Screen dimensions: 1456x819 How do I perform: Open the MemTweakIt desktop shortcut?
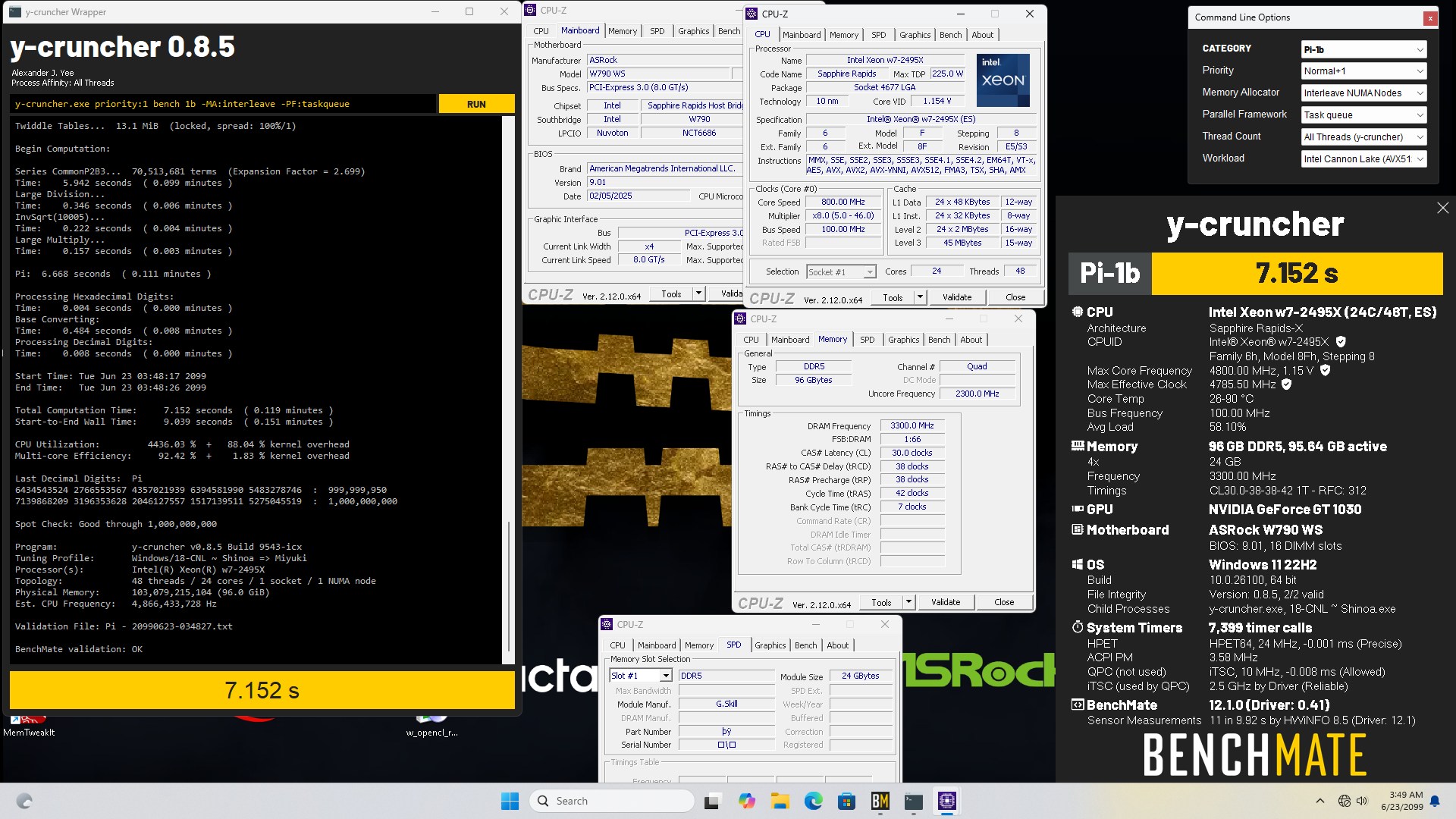click(29, 724)
